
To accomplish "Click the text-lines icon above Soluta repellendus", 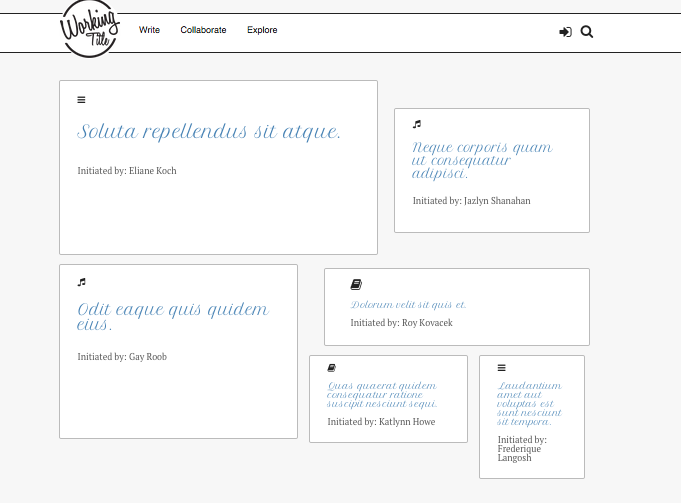I will point(81,100).
